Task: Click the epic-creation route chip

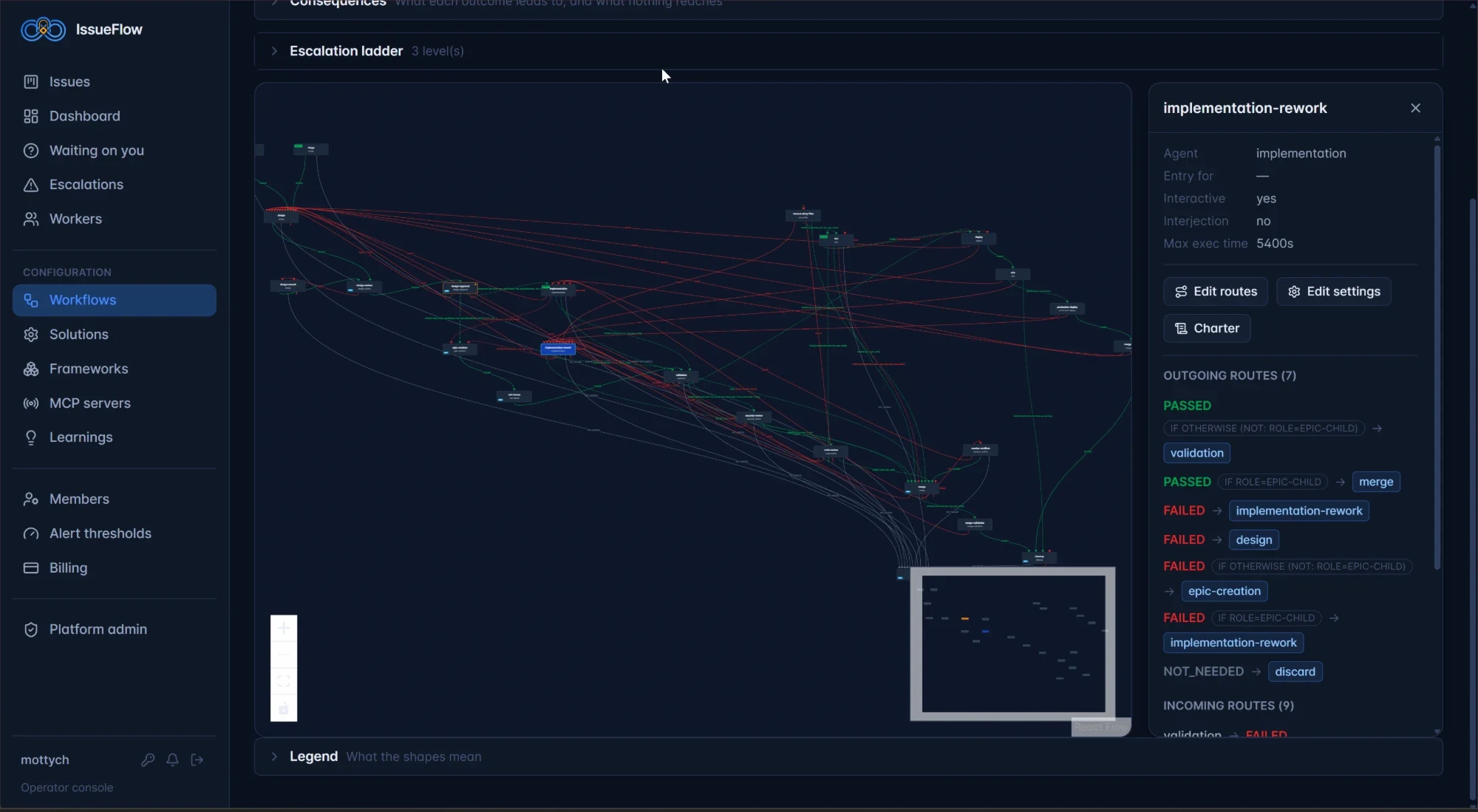Action: pos(1224,591)
